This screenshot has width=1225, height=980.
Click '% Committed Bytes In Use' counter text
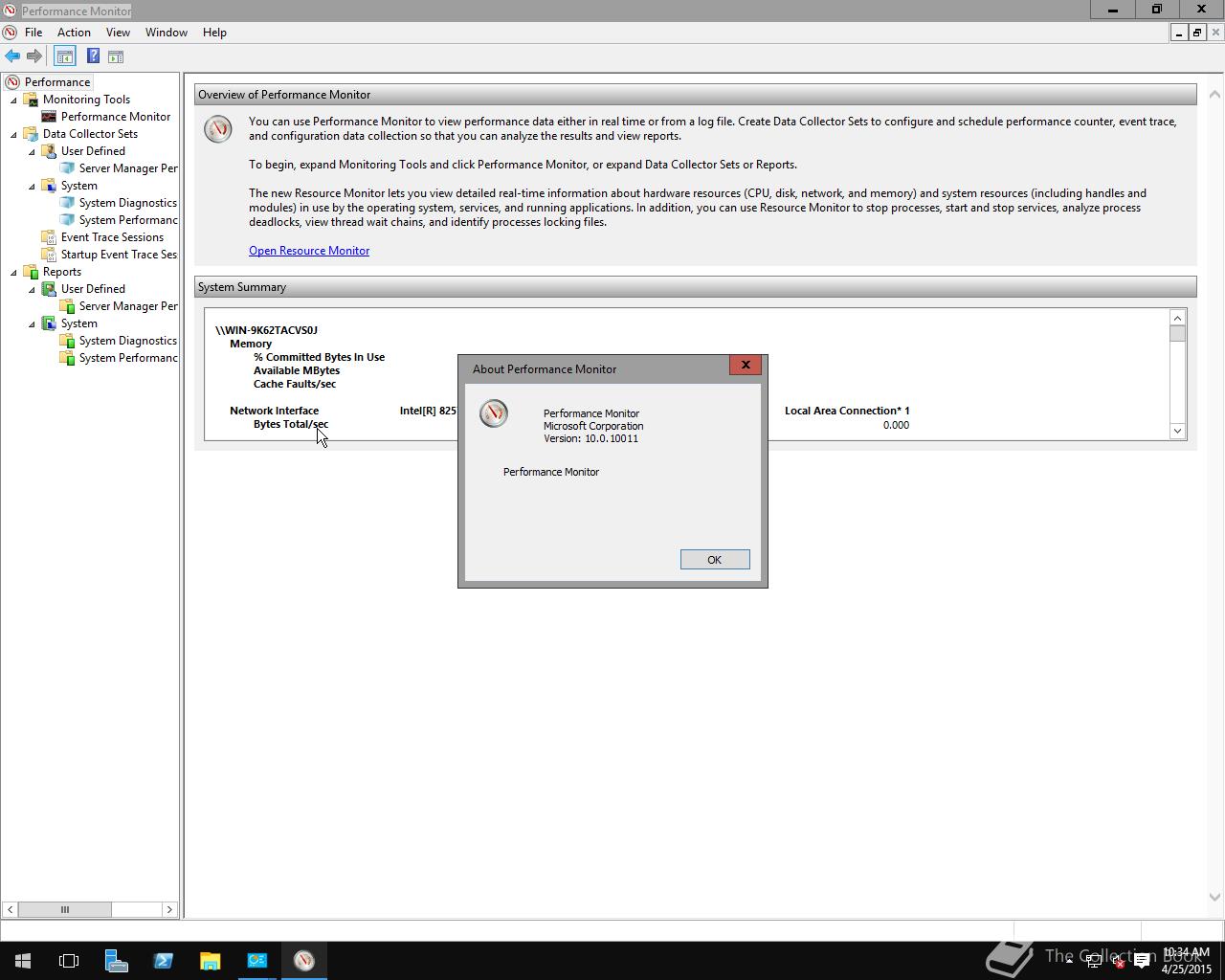(x=319, y=357)
